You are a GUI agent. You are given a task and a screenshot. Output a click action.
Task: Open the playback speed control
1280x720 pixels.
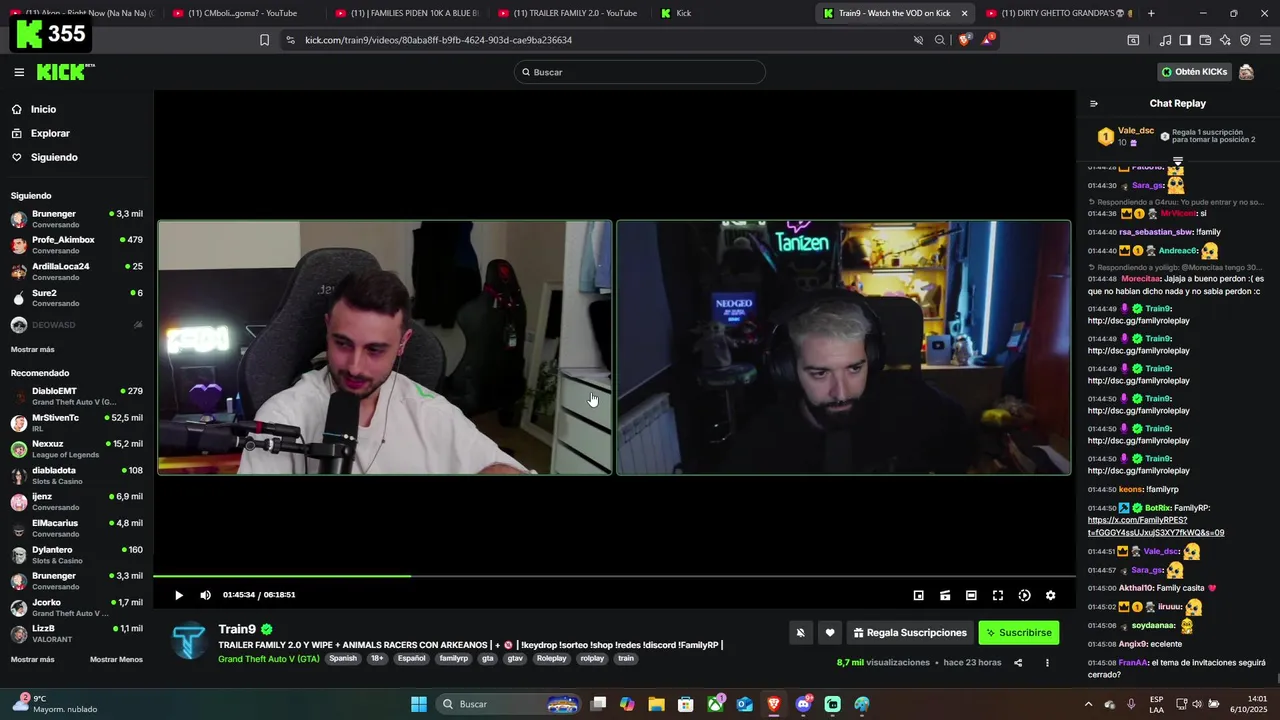tap(1024, 595)
